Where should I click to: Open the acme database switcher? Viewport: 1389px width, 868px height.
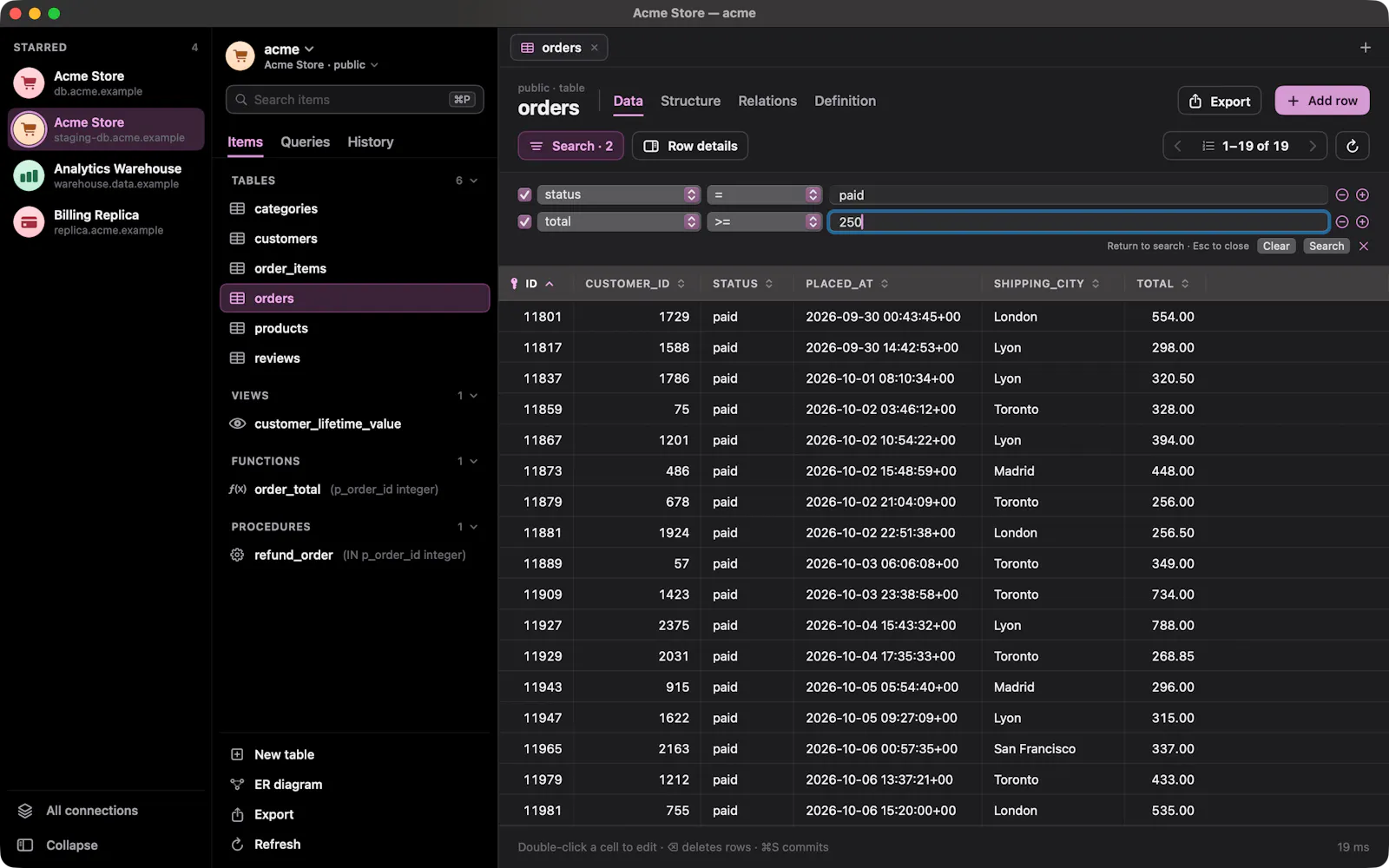[x=289, y=49]
